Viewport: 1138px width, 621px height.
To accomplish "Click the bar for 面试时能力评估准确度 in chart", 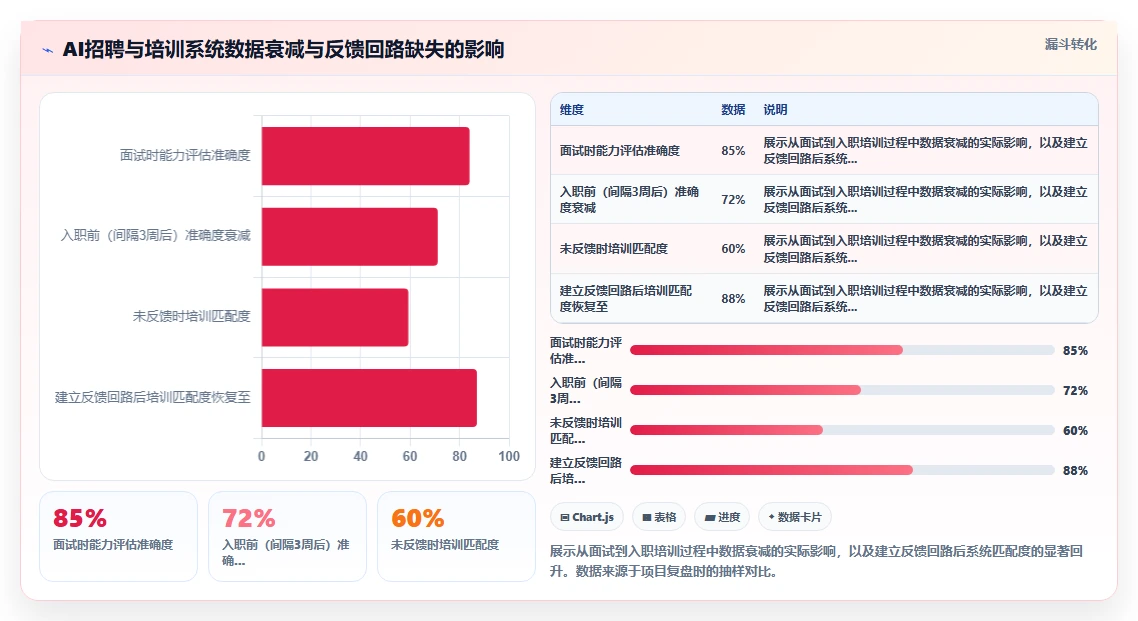I will (x=366, y=156).
